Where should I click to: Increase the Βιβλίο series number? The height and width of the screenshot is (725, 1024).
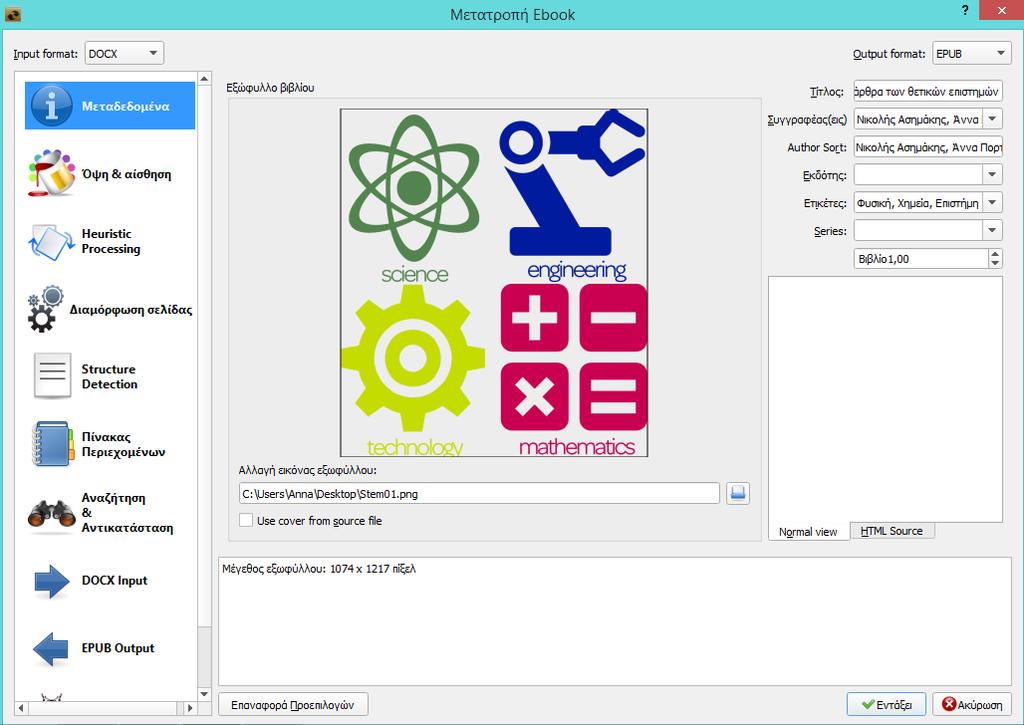(995, 254)
